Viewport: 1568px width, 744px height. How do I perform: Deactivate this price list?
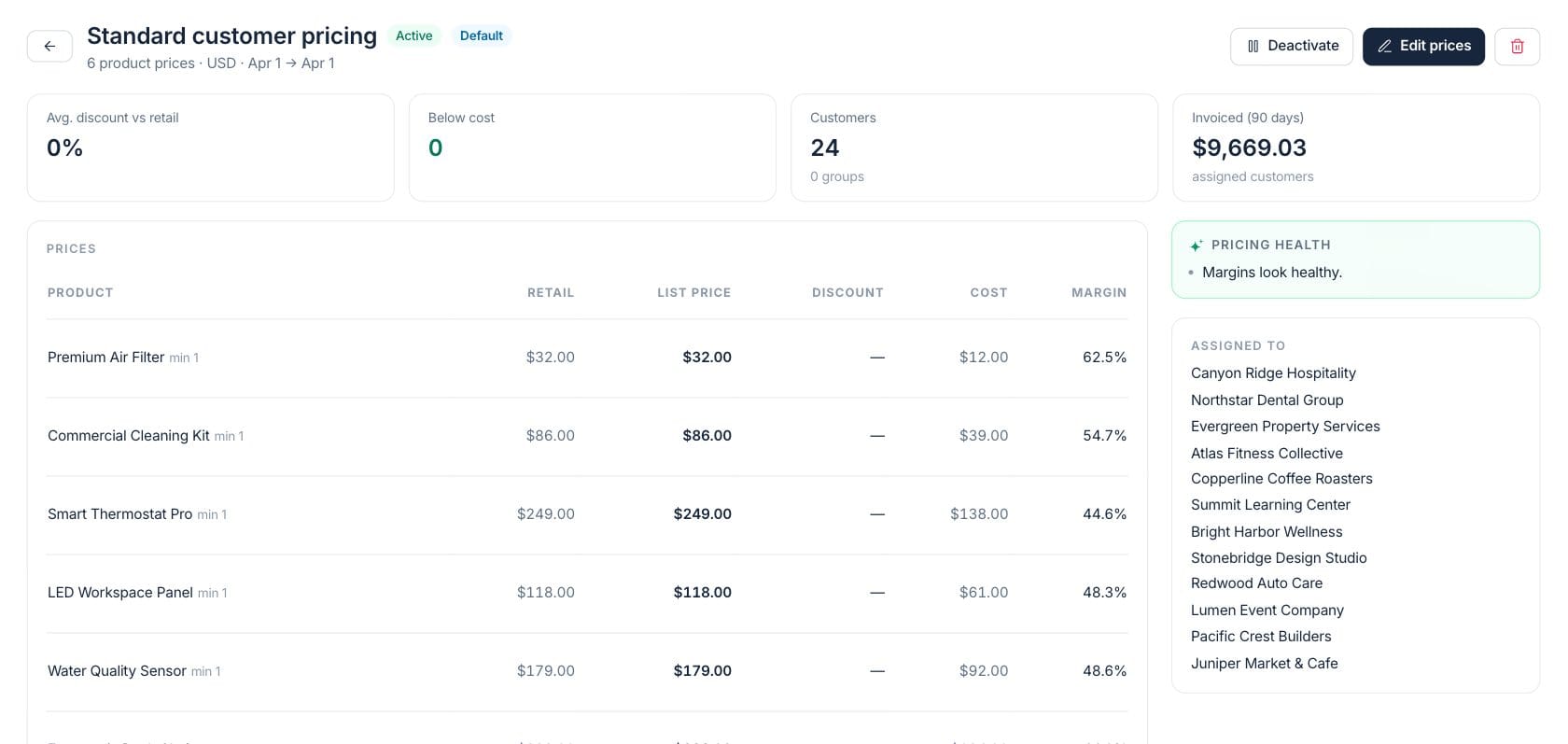(1292, 46)
